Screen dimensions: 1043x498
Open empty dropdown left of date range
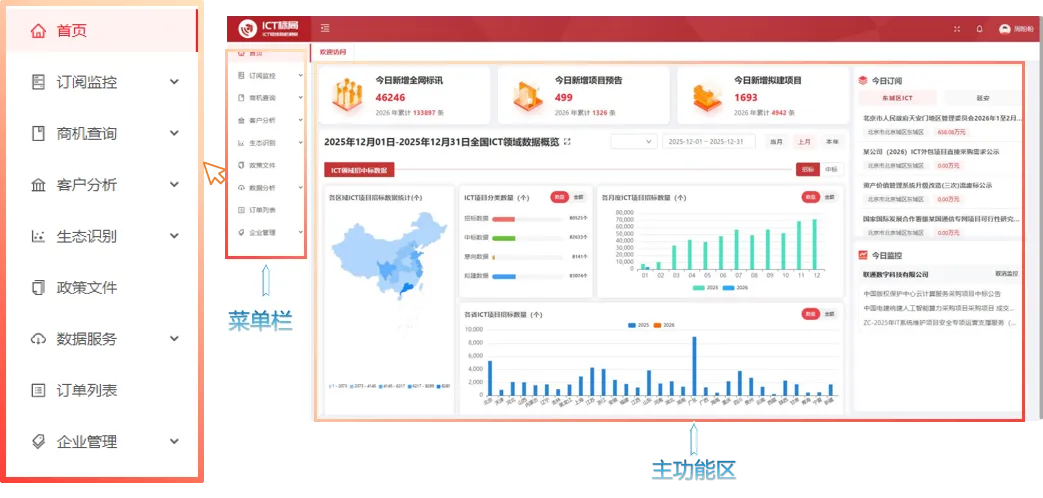[634, 142]
